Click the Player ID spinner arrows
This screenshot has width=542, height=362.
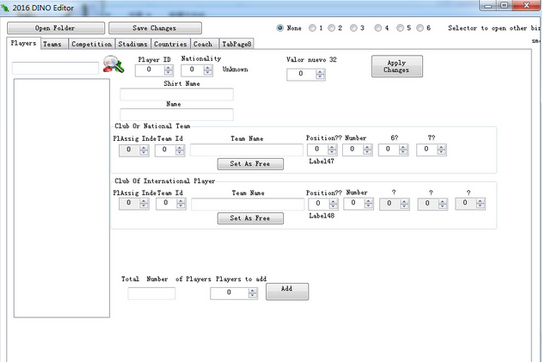168,70
